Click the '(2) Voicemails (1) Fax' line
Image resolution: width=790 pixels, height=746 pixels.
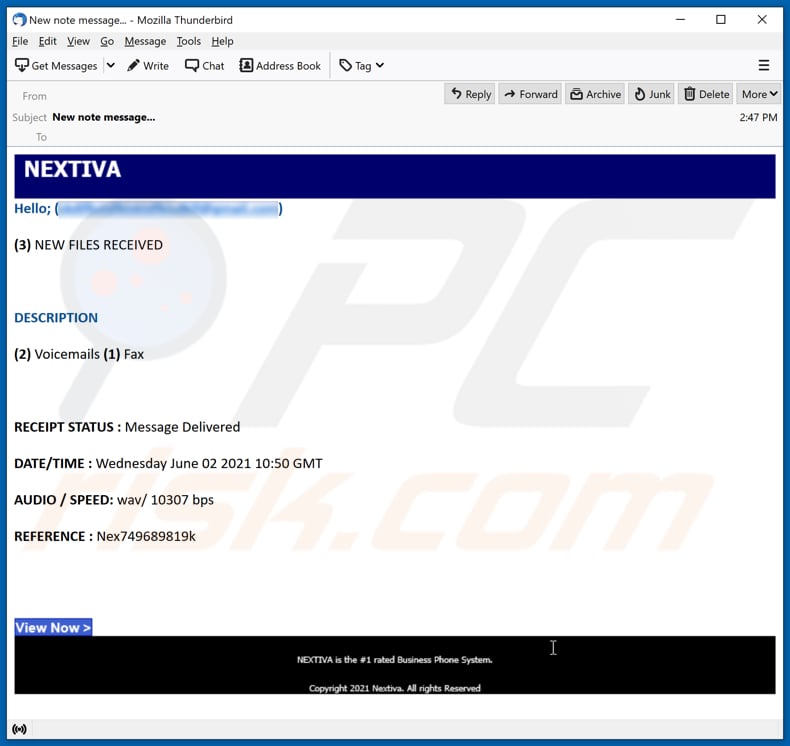pos(79,354)
